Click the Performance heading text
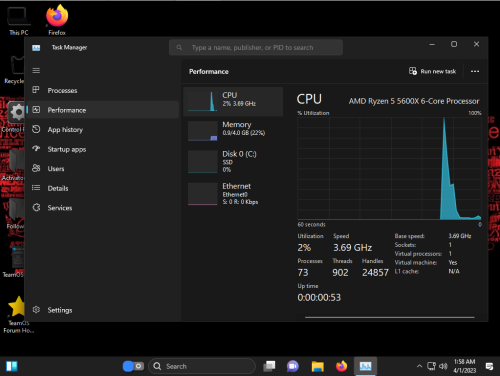500x376 pixels. pos(209,72)
